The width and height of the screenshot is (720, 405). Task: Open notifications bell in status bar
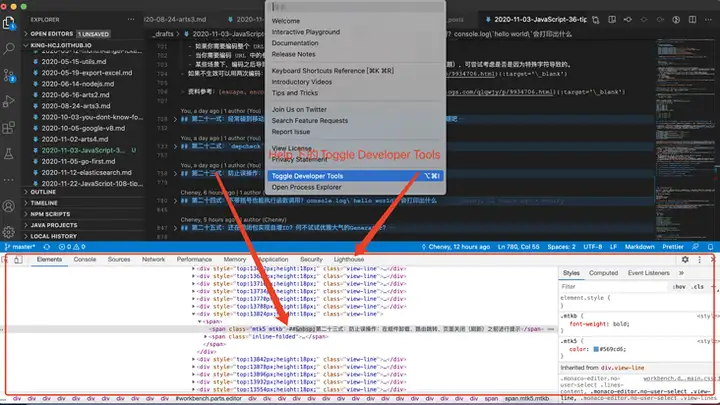tap(710, 247)
